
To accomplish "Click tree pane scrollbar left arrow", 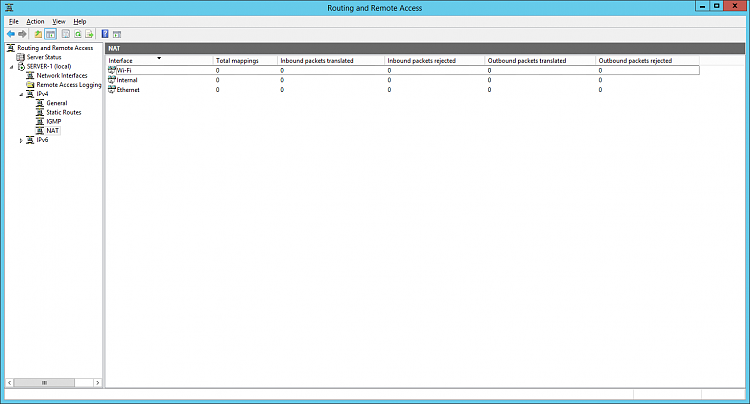I will pyautogui.click(x=10, y=382).
